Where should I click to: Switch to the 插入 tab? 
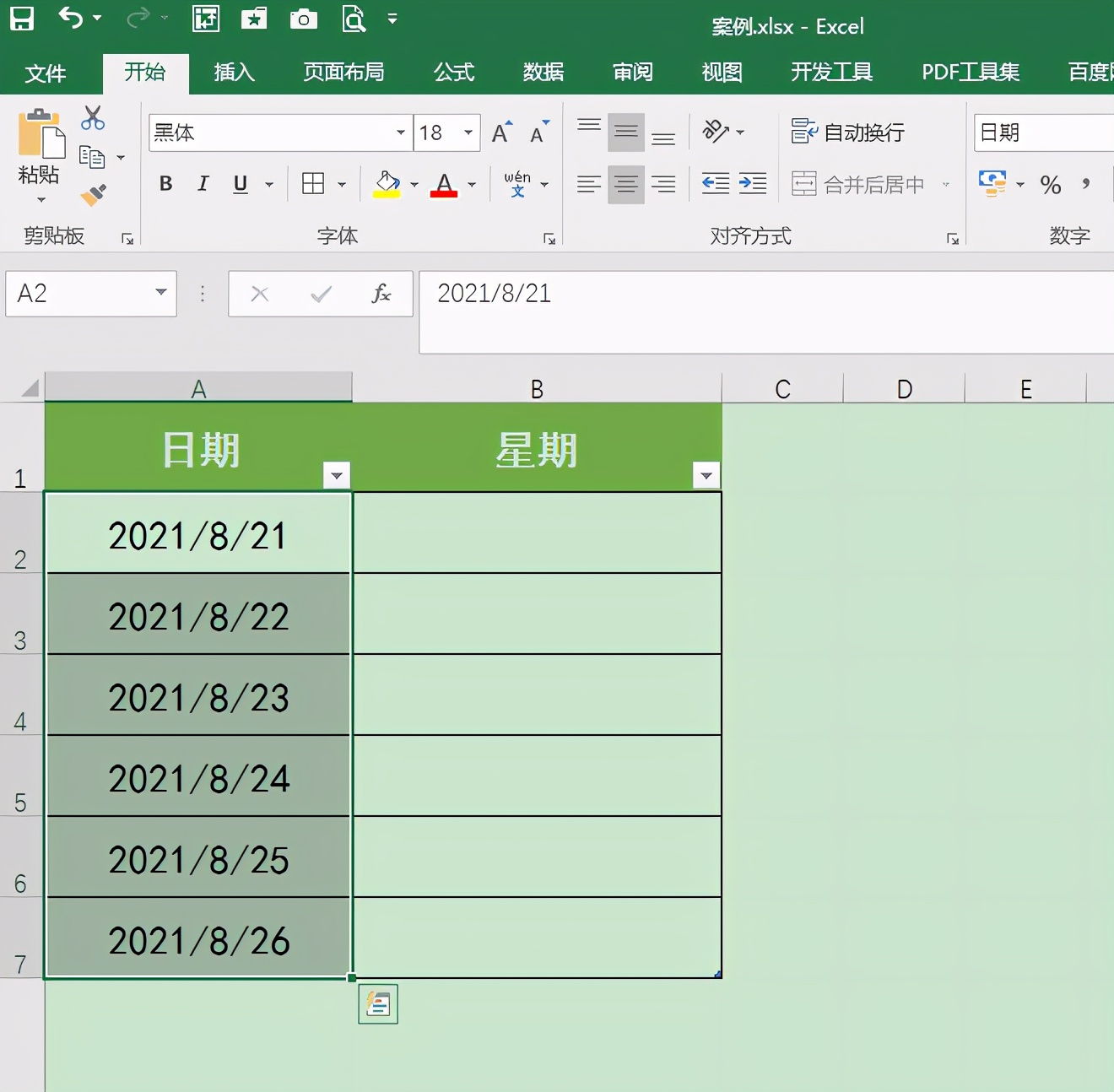tap(235, 73)
